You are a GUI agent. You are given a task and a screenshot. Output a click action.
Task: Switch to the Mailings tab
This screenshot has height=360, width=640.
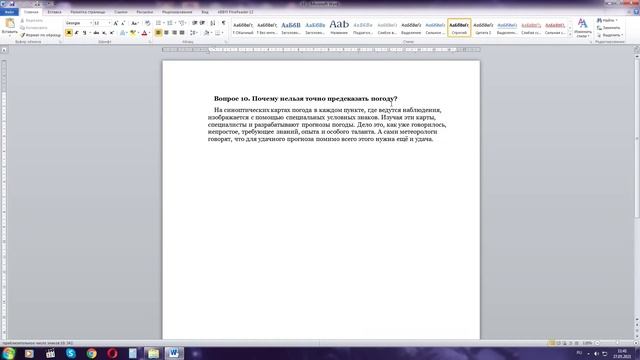pyautogui.click(x=144, y=12)
